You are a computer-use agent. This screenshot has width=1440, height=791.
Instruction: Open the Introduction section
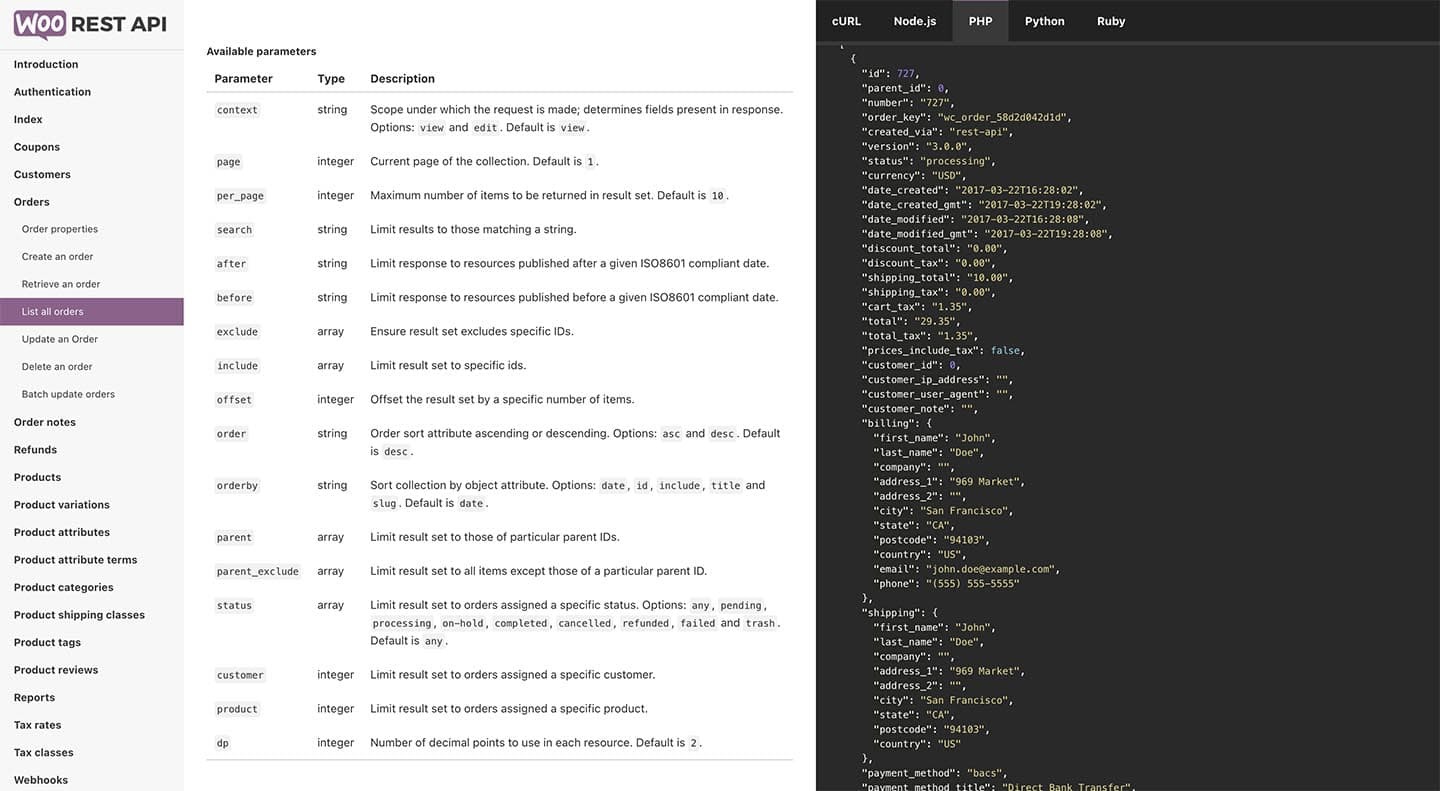click(46, 64)
